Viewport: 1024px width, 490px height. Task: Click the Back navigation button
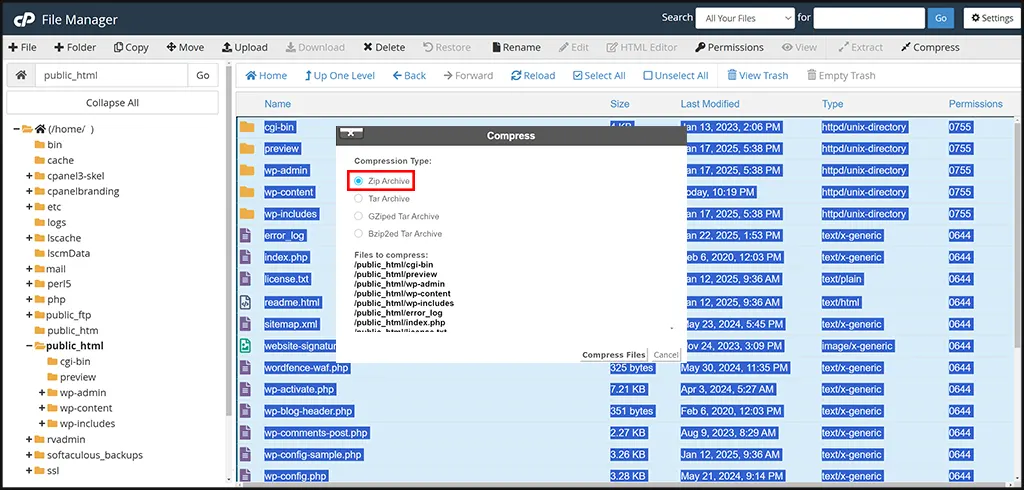point(409,76)
